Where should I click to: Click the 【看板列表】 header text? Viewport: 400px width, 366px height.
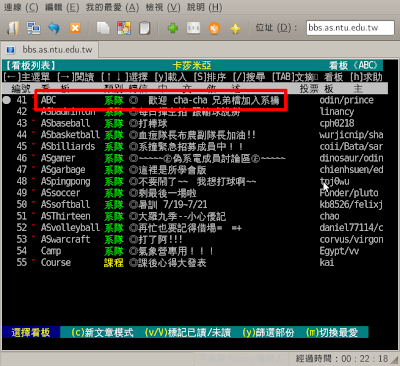click(x=30, y=65)
